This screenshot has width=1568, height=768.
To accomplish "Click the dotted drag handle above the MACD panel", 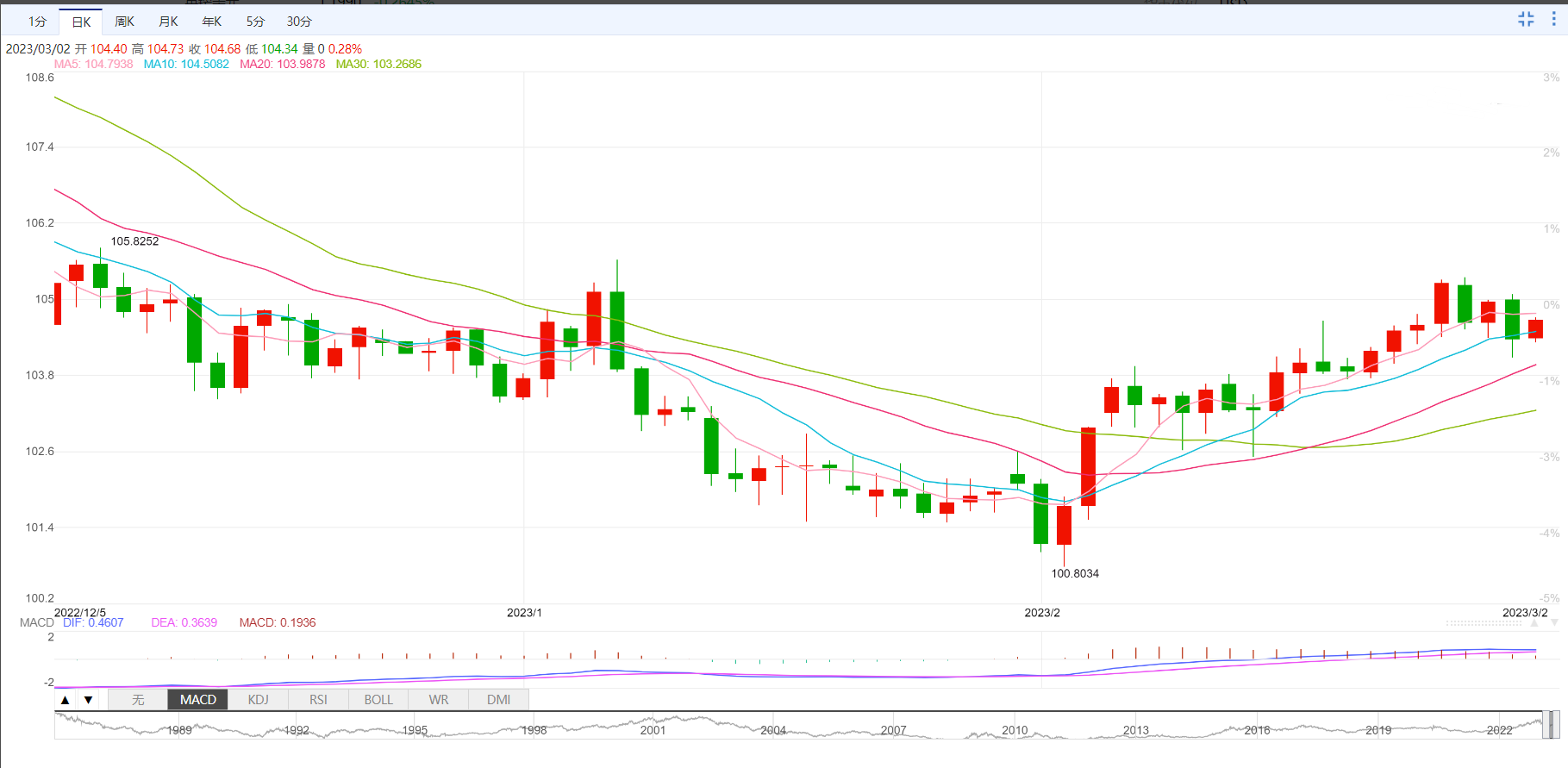I will point(1484,622).
